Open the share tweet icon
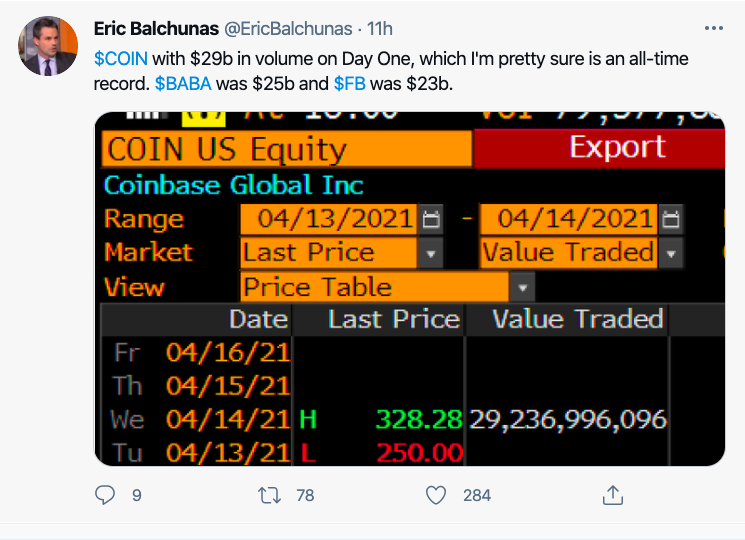Viewport: 745px width, 540px height. click(x=613, y=494)
